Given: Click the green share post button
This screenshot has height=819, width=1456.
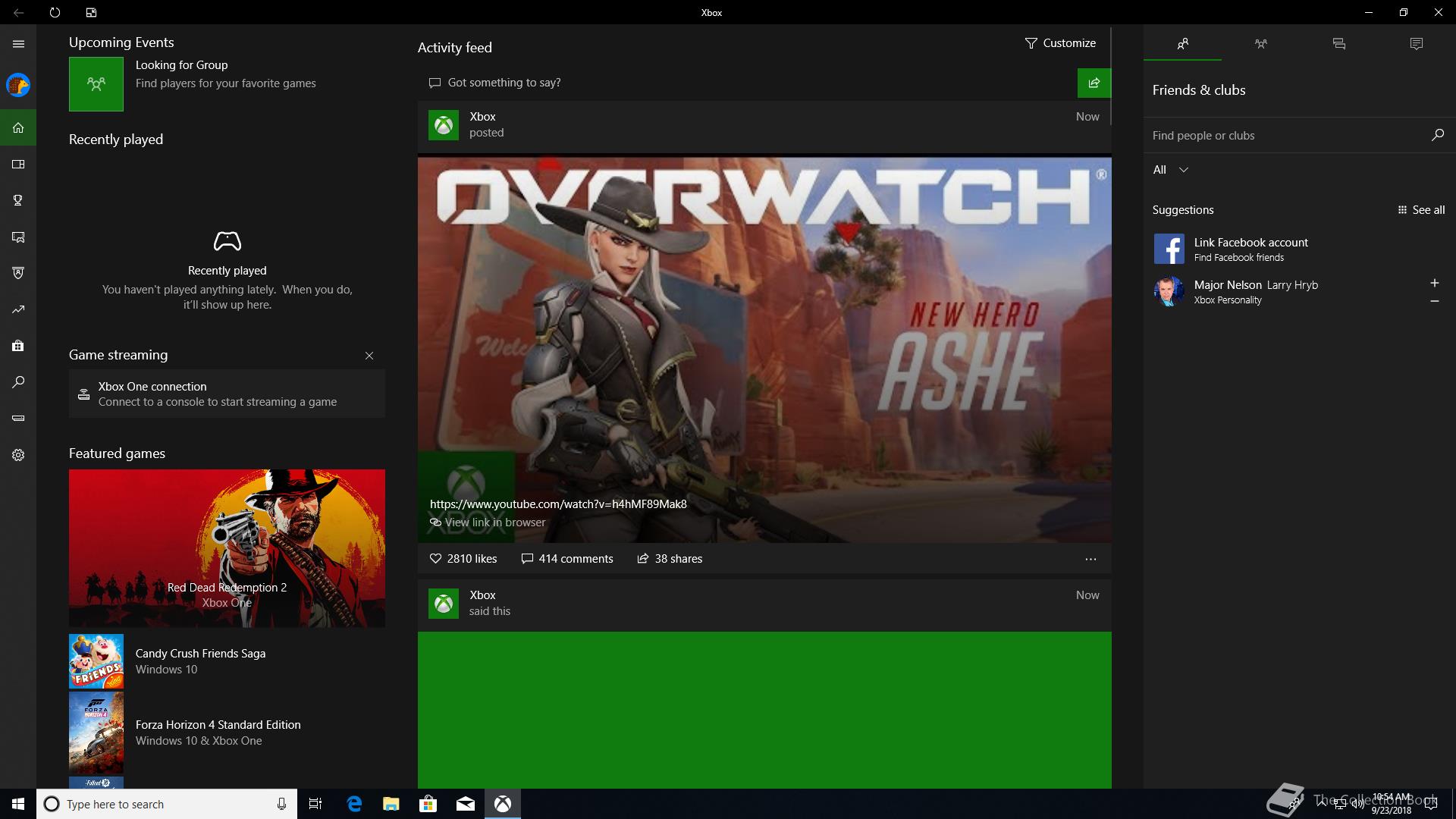Looking at the screenshot, I should coord(1094,83).
